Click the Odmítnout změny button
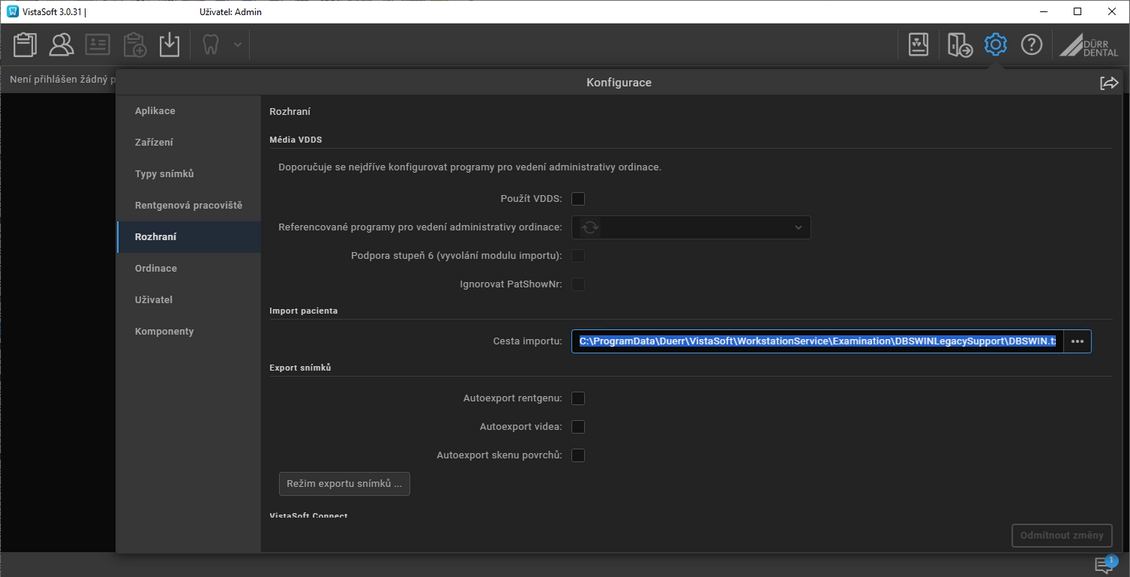The width and height of the screenshot is (1130, 577). (x=1062, y=535)
